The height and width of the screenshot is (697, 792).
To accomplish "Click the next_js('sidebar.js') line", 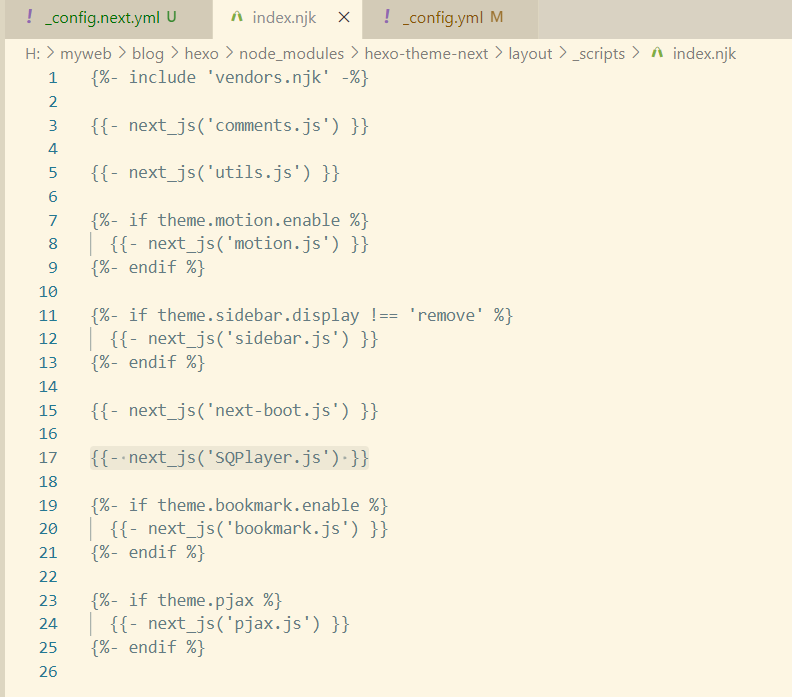I will [x=244, y=339].
